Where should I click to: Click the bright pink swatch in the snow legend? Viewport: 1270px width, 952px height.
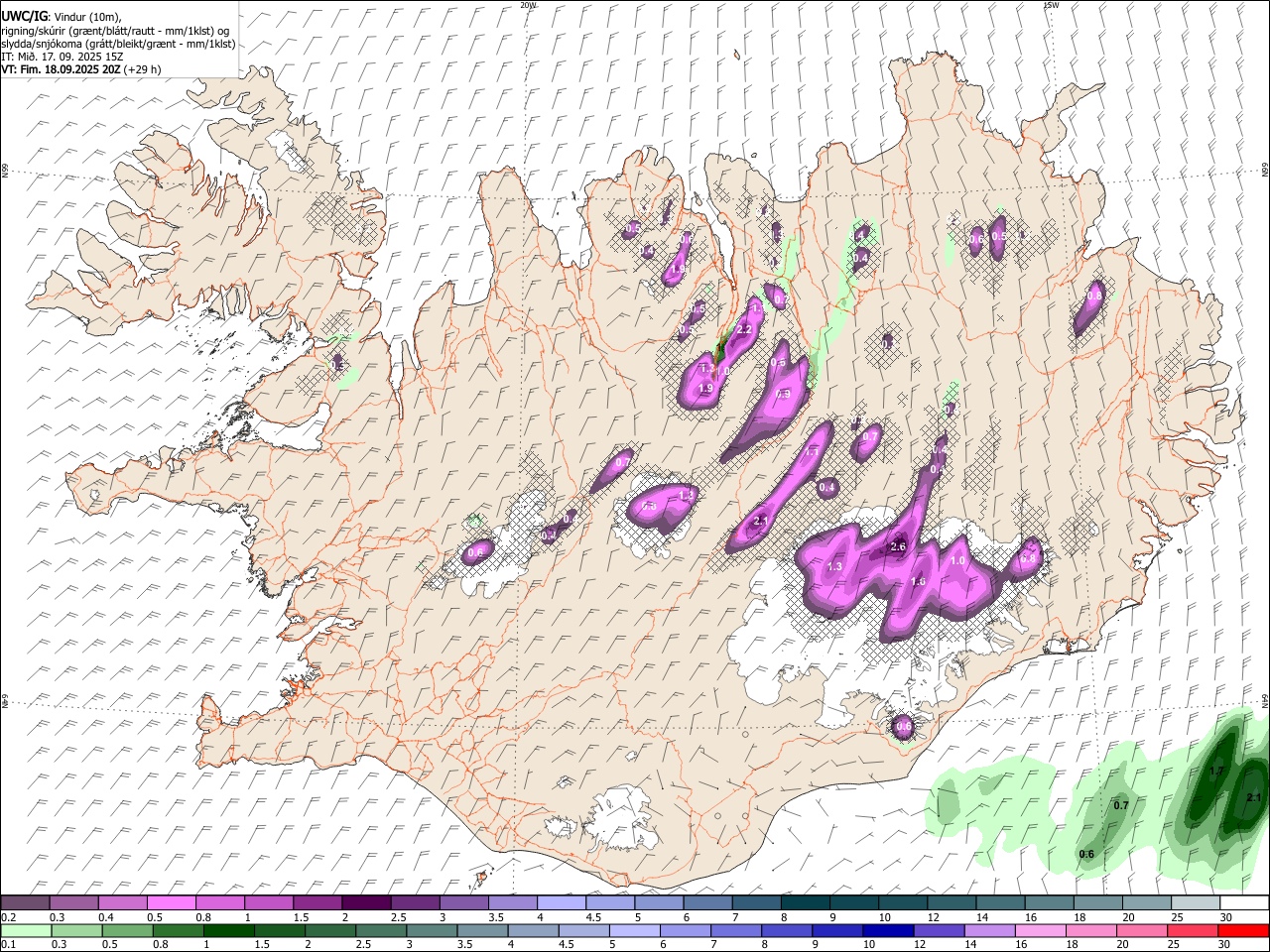tap(172, 902)
